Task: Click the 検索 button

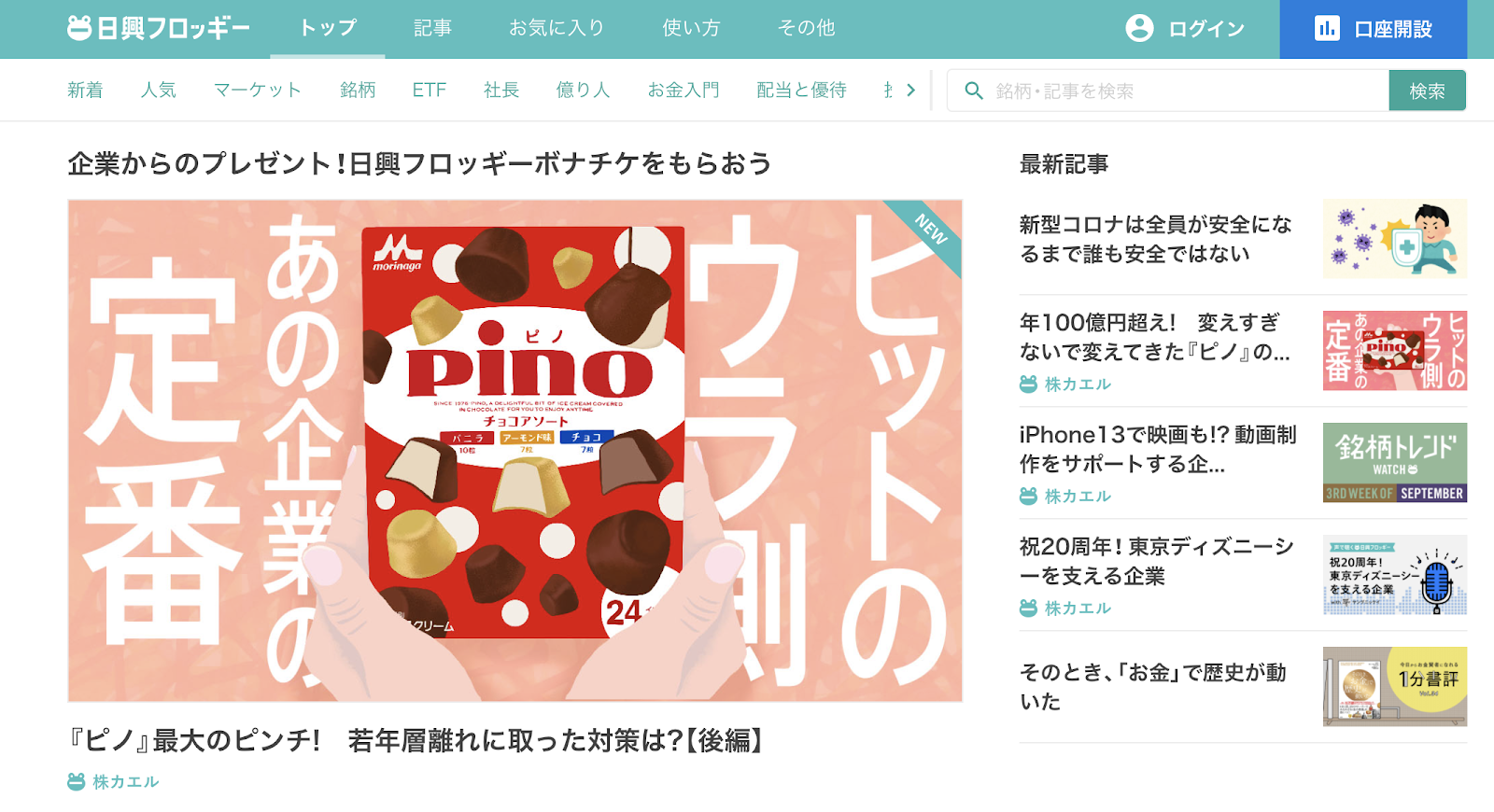Action: 1427,91
